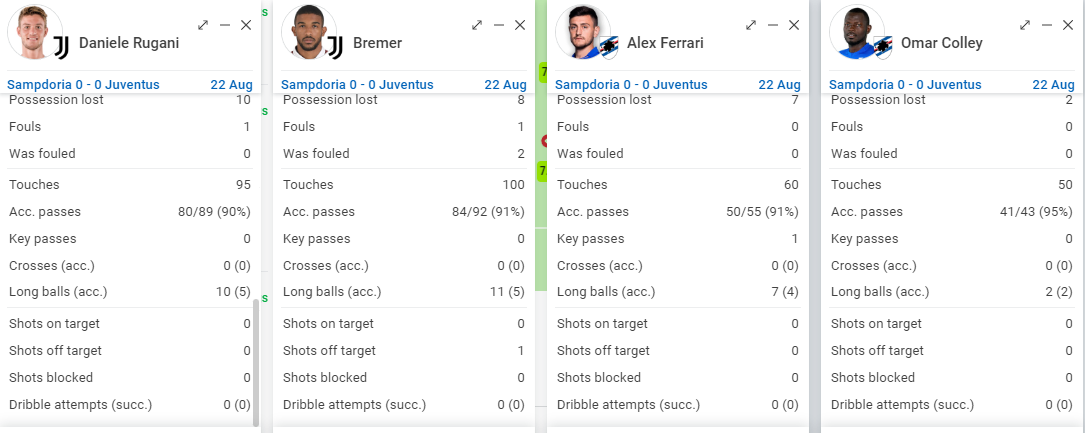Minimize Bremer's stats panel

coord(498,25)
